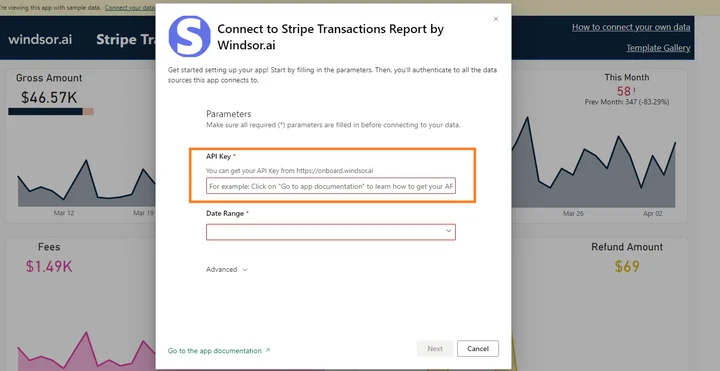This screenshot has height=371, width=720.
Task: Click the Gross Amount progress bar
Action: pos(51,112)
